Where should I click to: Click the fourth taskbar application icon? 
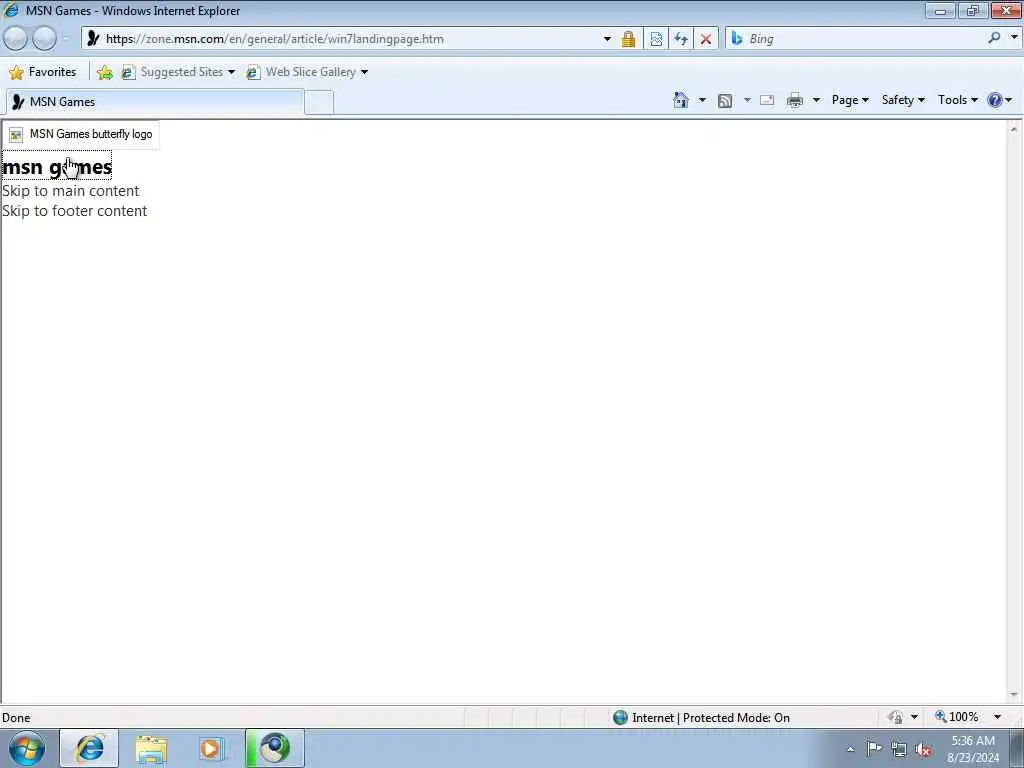(275, 748)
